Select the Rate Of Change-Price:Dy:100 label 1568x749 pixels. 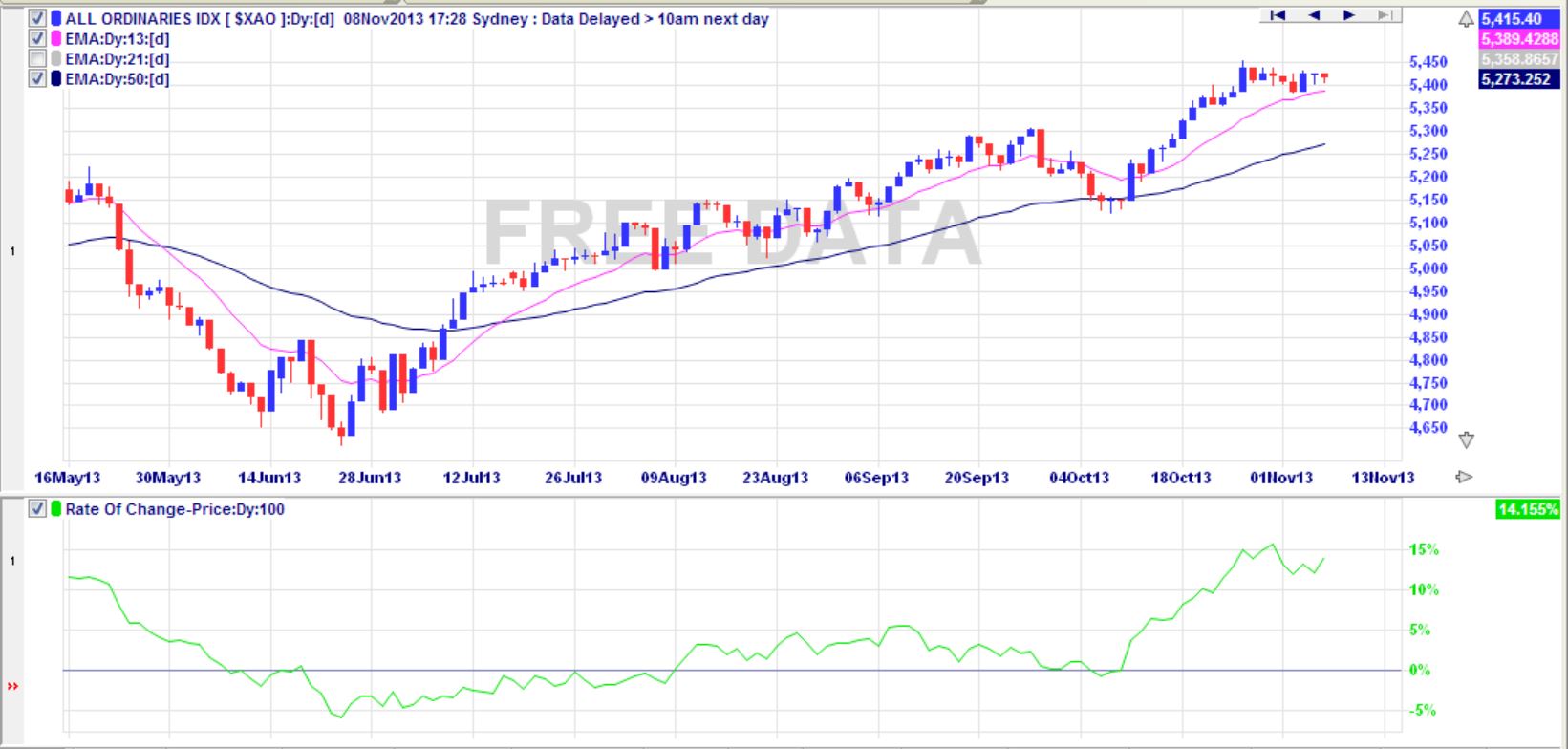[175, 509]
